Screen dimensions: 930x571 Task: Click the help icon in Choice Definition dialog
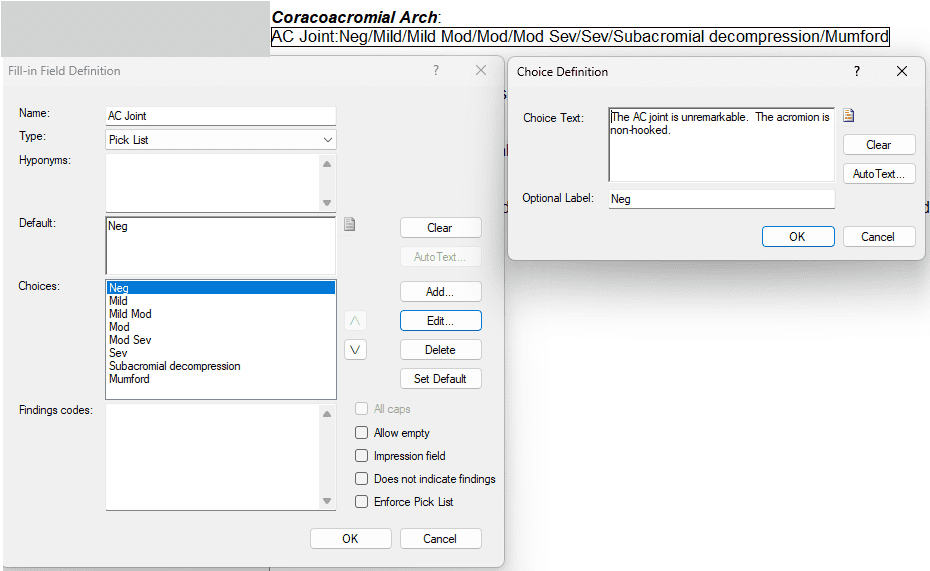tap(857, 71)
